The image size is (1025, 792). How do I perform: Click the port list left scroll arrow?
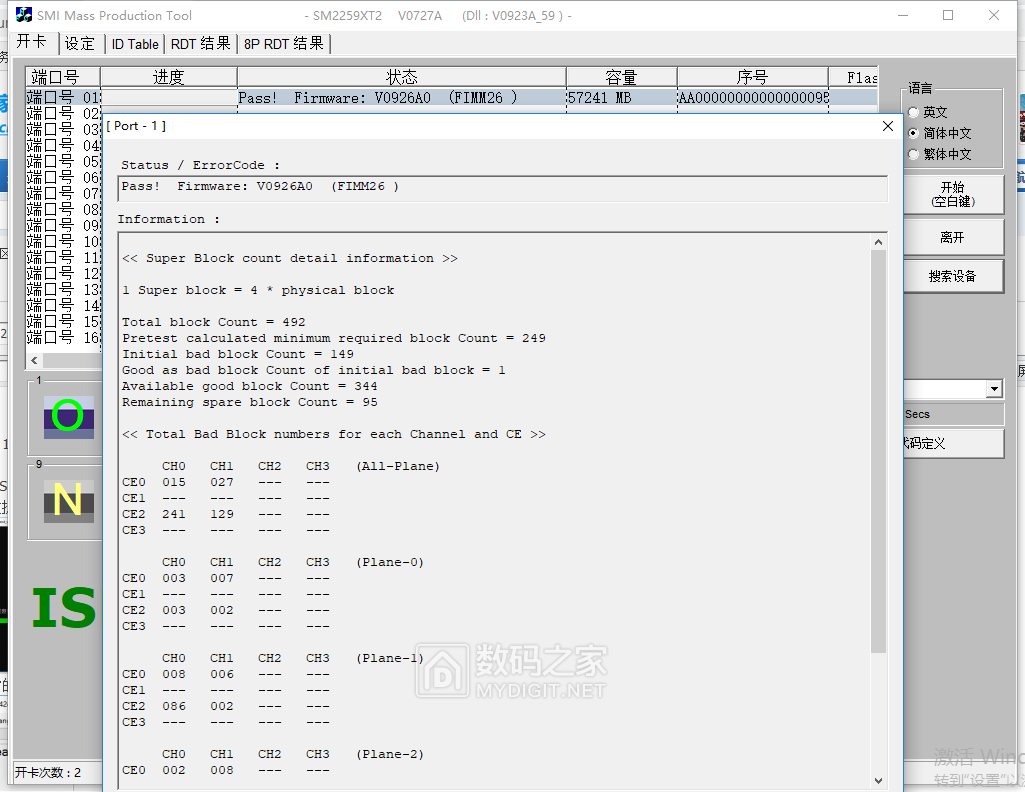(35, 360)
